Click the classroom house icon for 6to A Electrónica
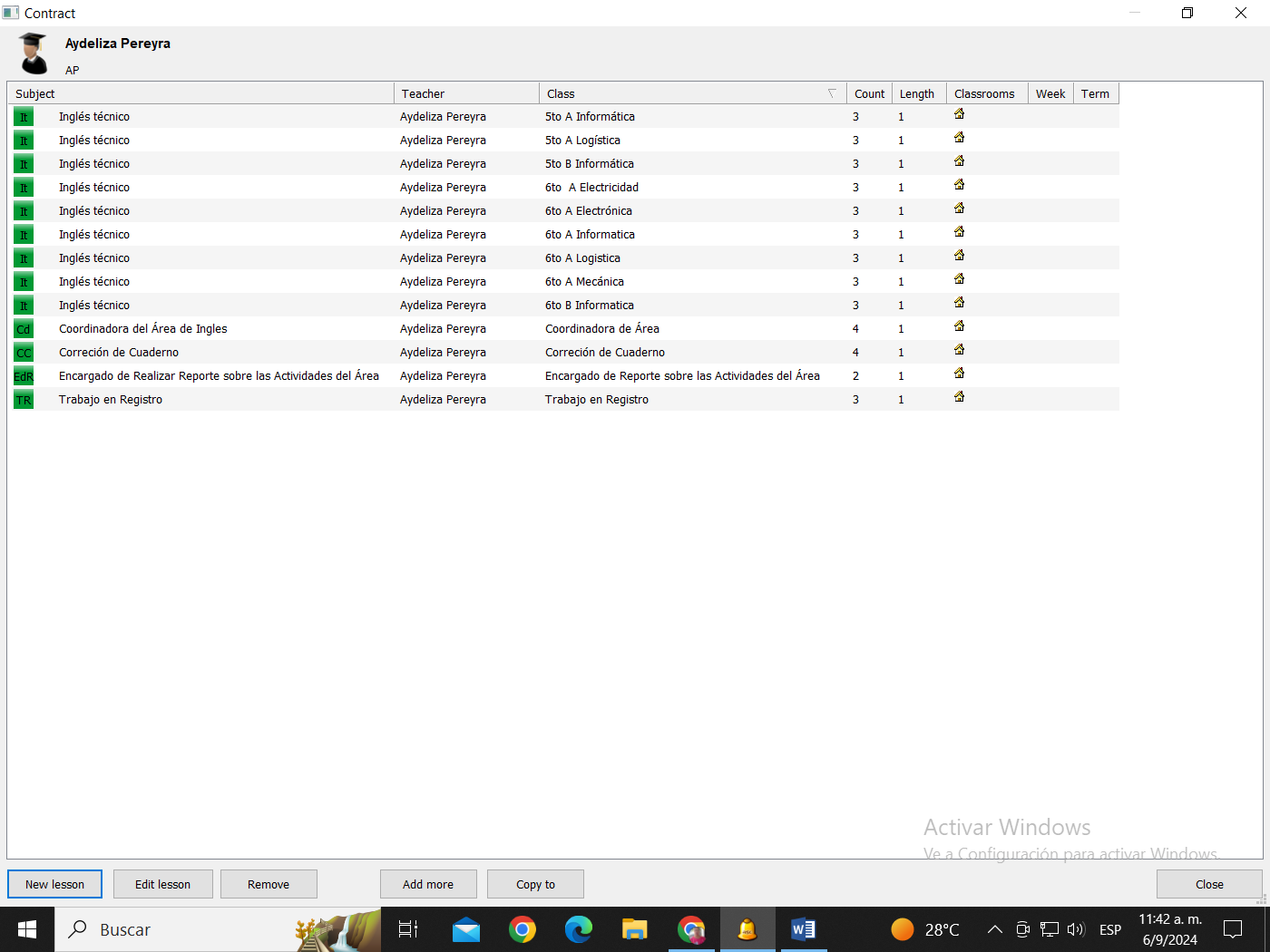 pyautogui.click(x=959, y=209)
